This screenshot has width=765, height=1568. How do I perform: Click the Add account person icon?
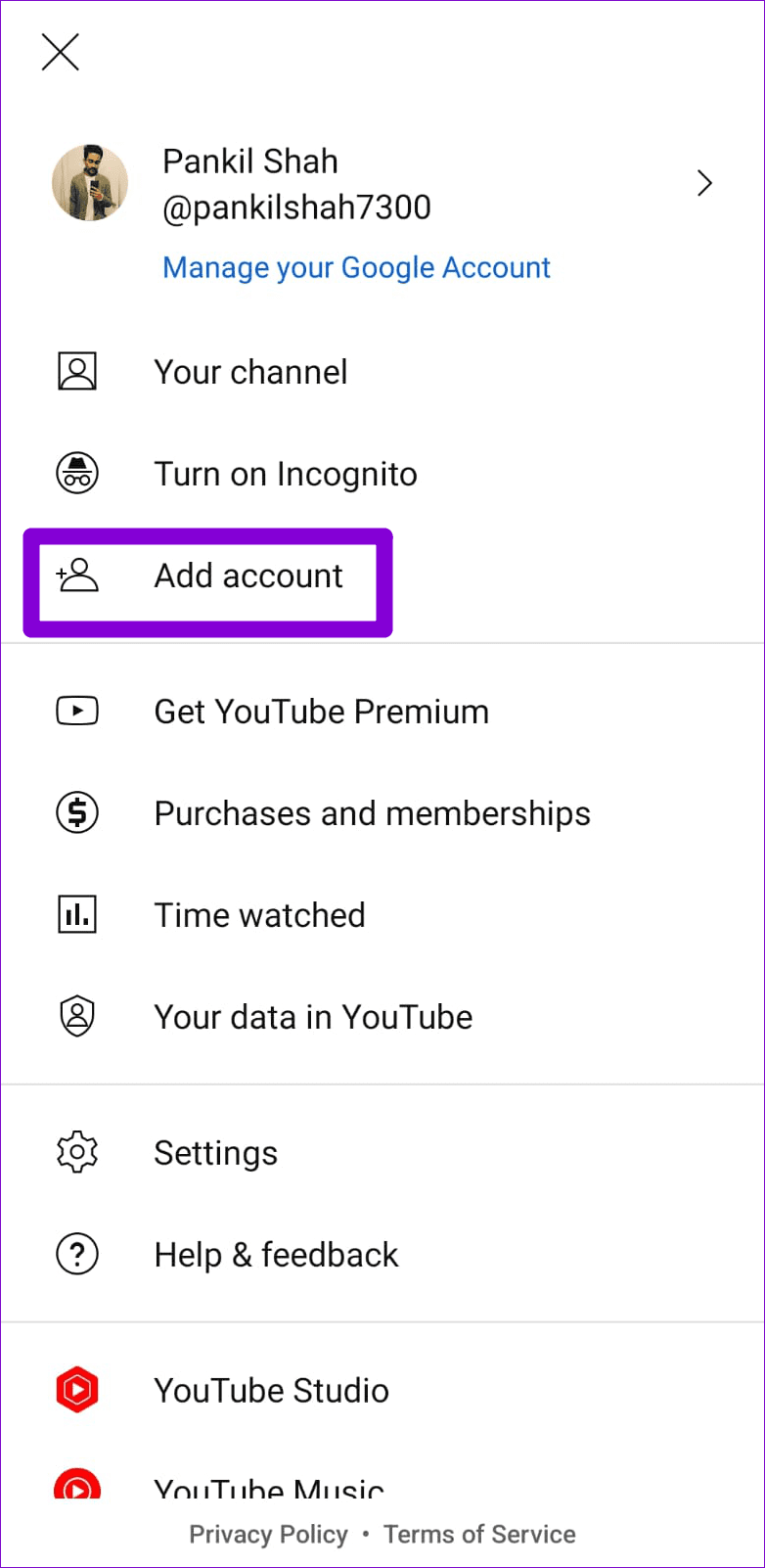click(x=77, y=576)
